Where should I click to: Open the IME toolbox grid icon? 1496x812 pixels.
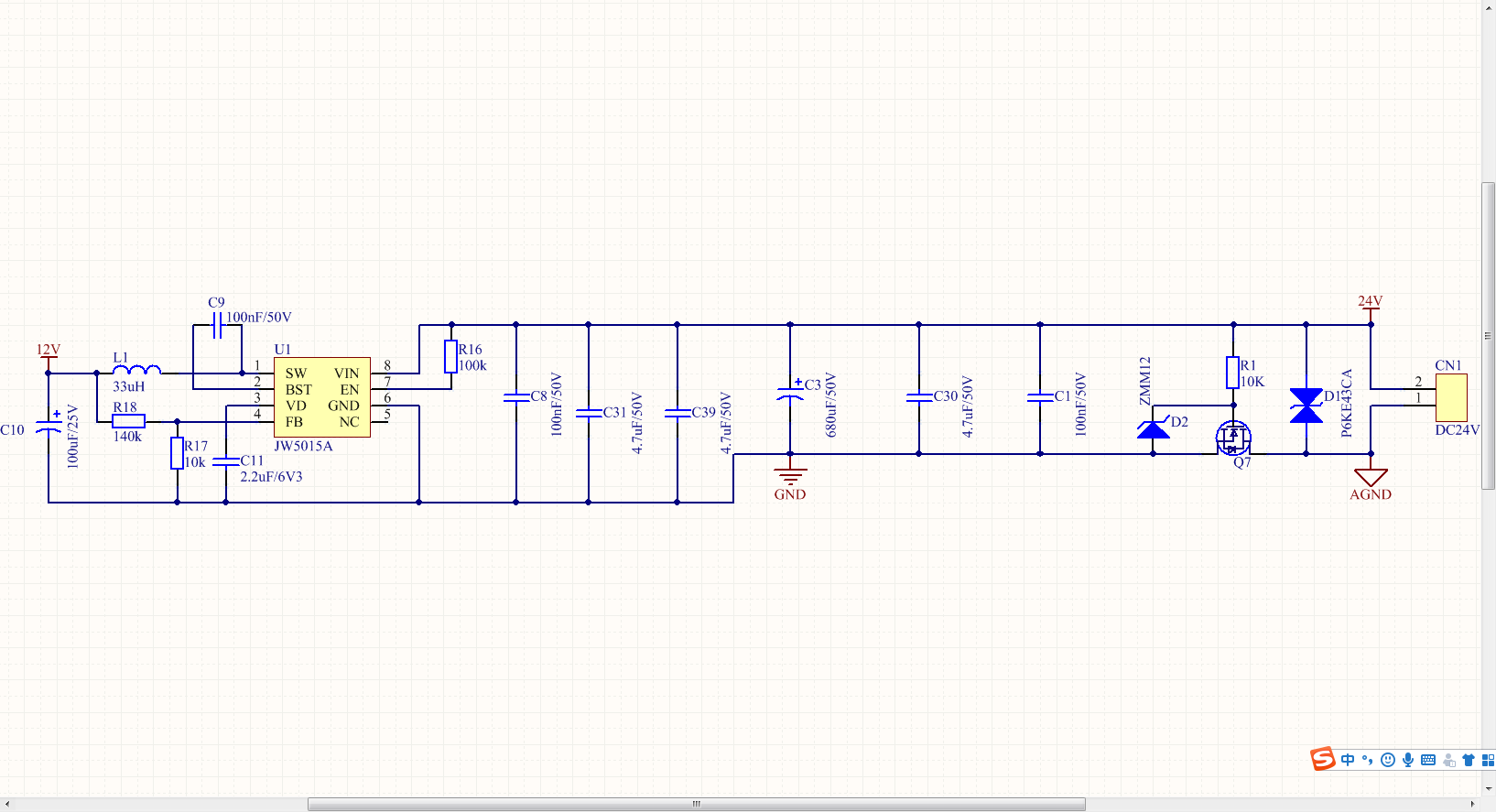1488,760
